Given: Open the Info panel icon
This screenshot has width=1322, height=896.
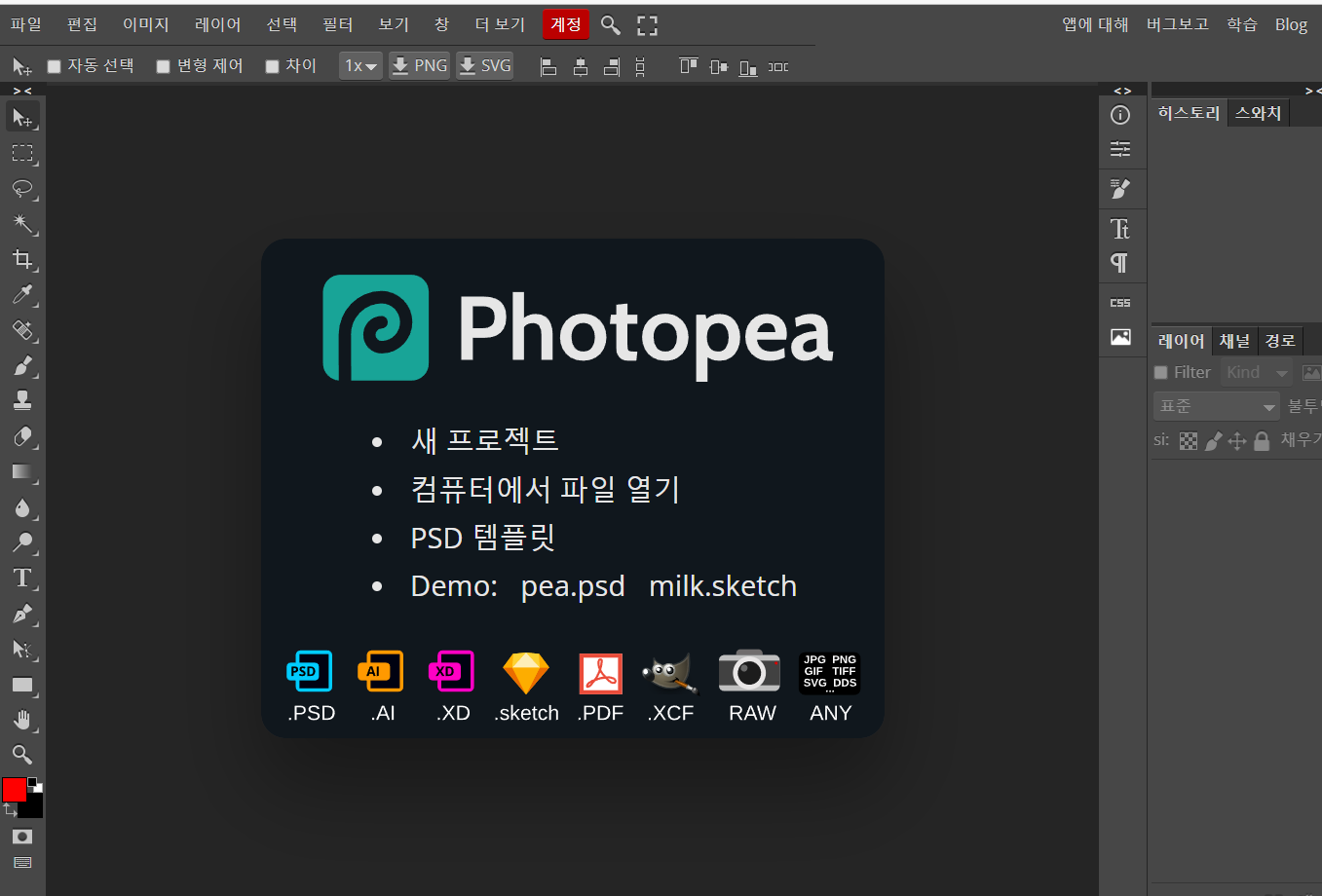Looking at the screenshot, I should coord(1120,115).
